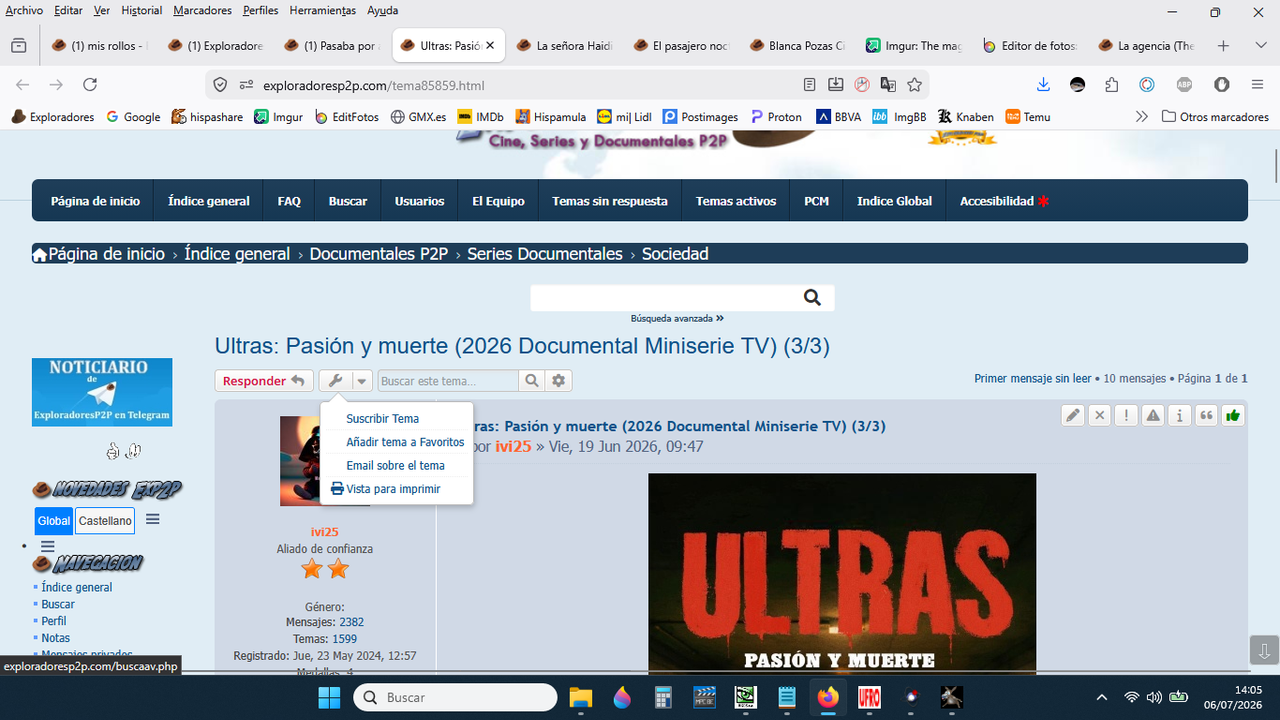Show more bookmarks chevron
1280x720 pixels.
coord(1141,117)
